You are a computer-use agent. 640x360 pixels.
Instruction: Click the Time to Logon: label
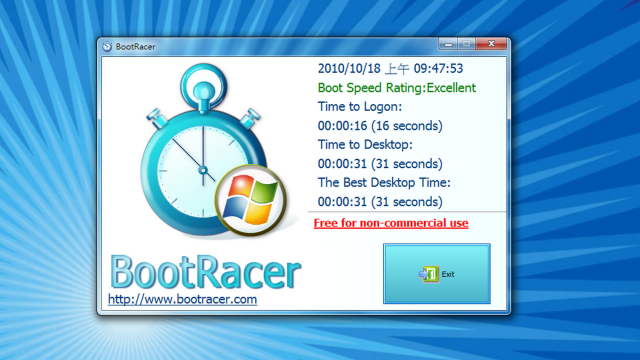[x=360, y=107]
